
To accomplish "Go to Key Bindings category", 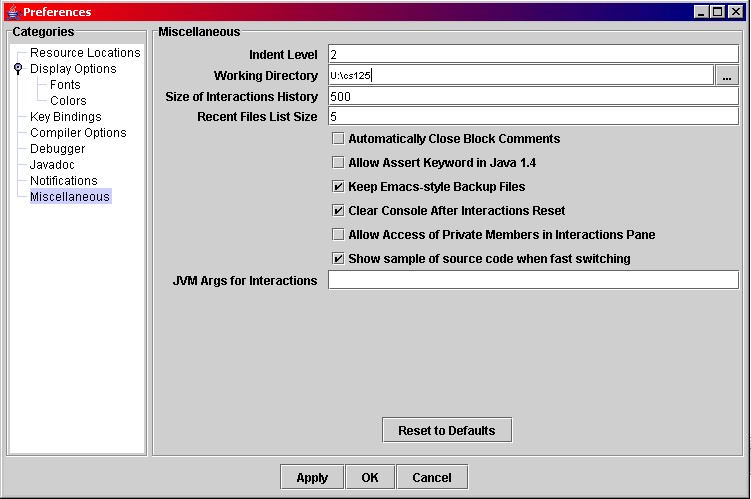I will point(65,117).
